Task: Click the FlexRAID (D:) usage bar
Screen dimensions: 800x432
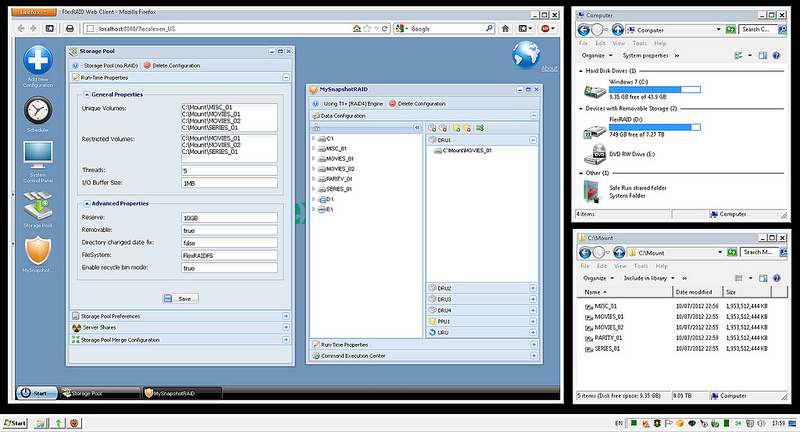Action: coord(655,127)
